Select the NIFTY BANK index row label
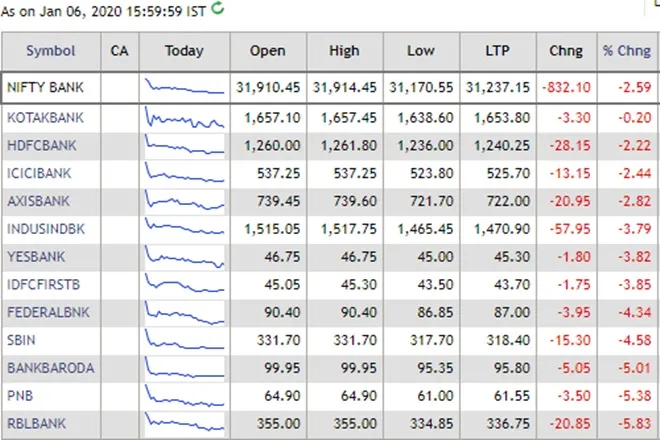The width and height of the screenshot is (660, 440). tap(45, 88)
